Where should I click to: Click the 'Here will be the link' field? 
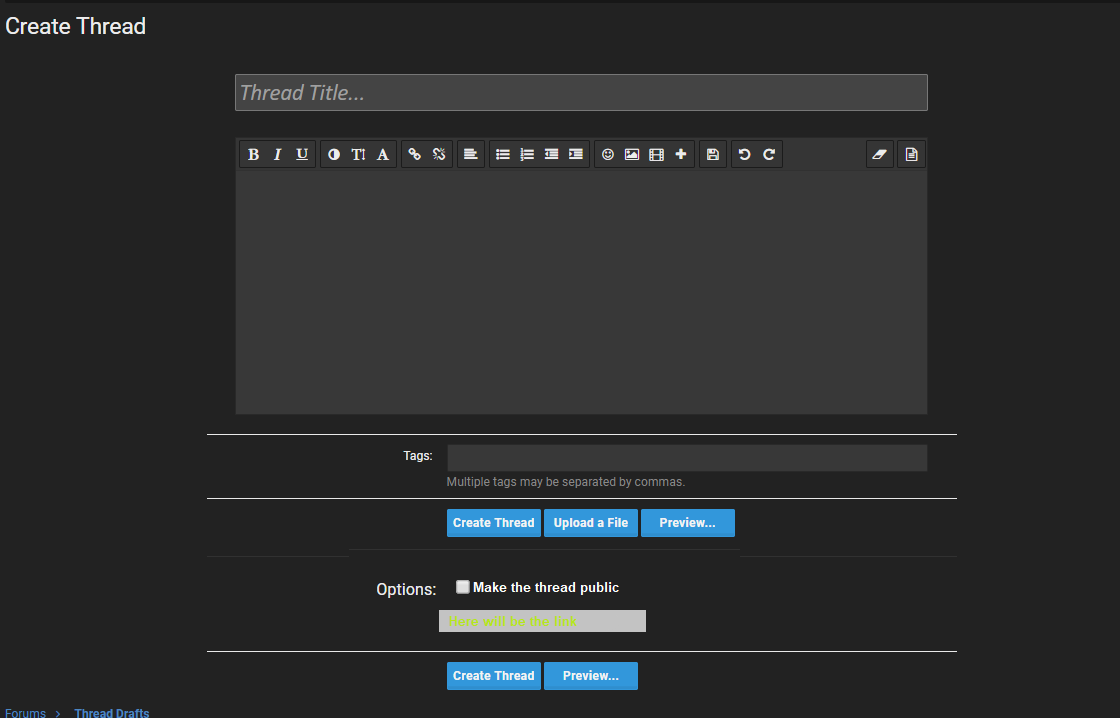[x=542, y=621]
